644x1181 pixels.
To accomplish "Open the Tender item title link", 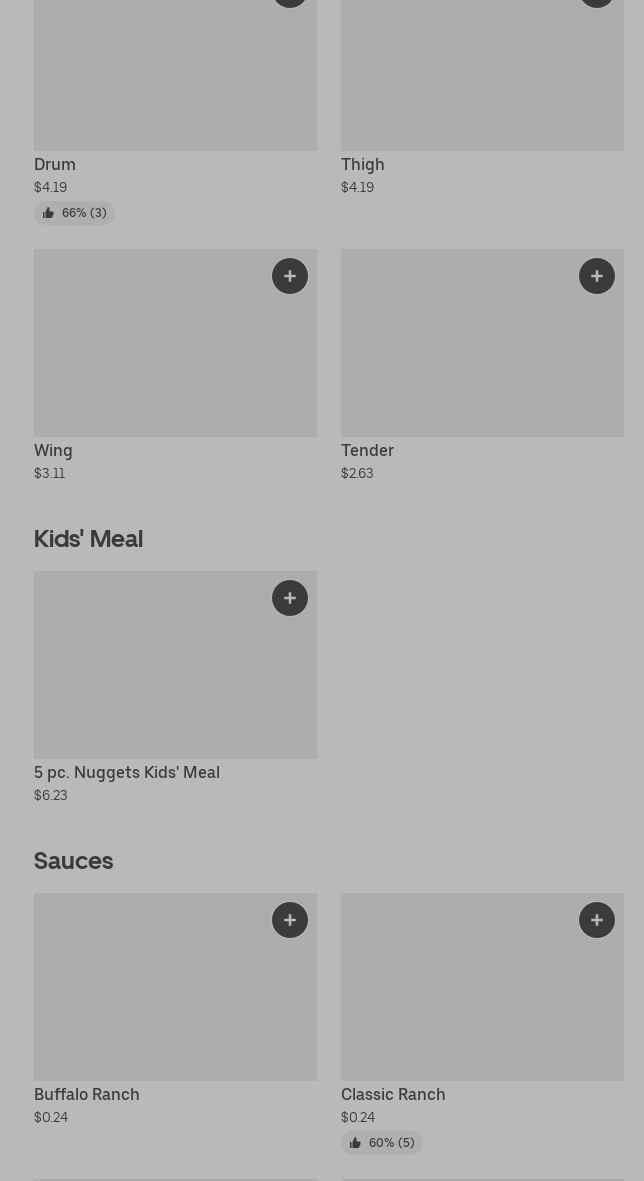I will point(367,450).
